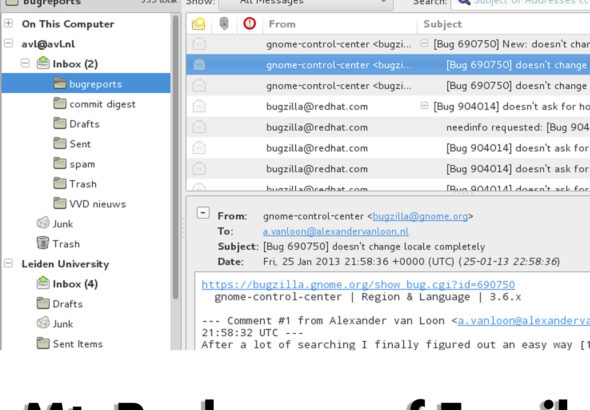The width and height of the screenshot is (590, 410).
Task: Expand On This Computer node
Action: pyautogui.click(x=8, y=24)
